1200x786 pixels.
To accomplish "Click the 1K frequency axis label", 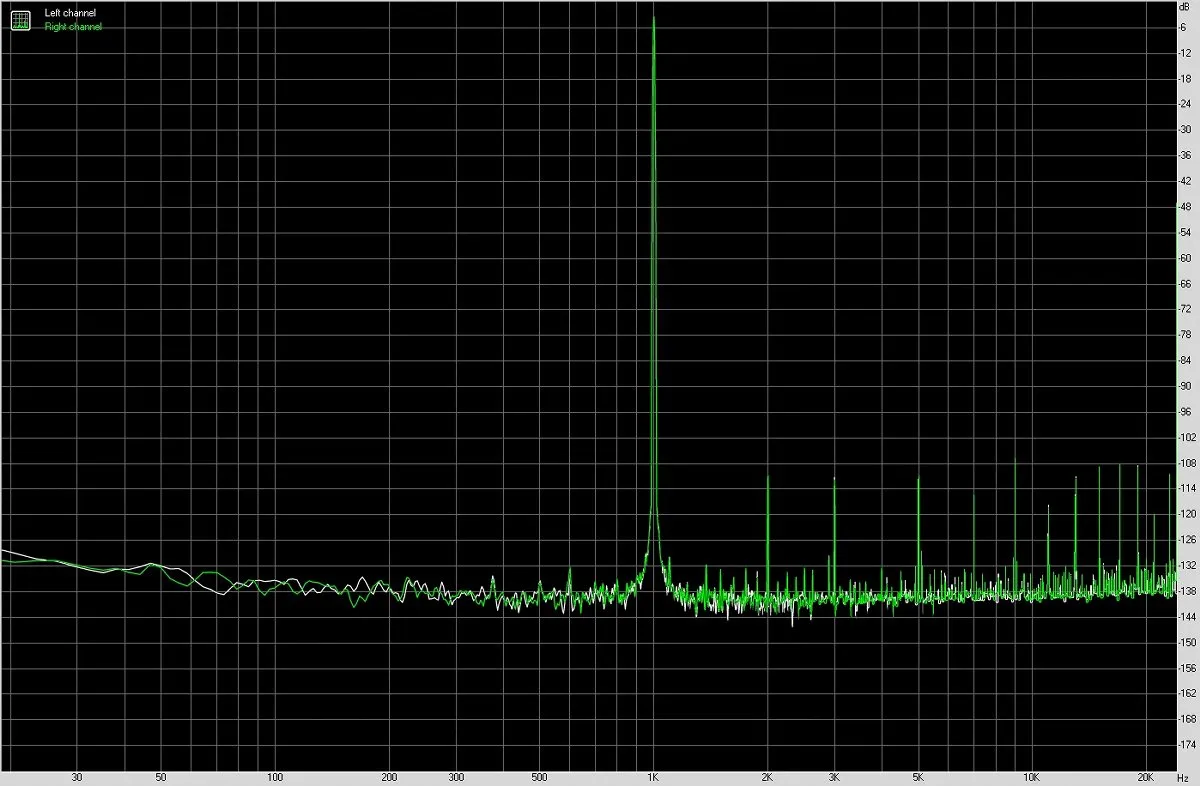I will [653, 776].
